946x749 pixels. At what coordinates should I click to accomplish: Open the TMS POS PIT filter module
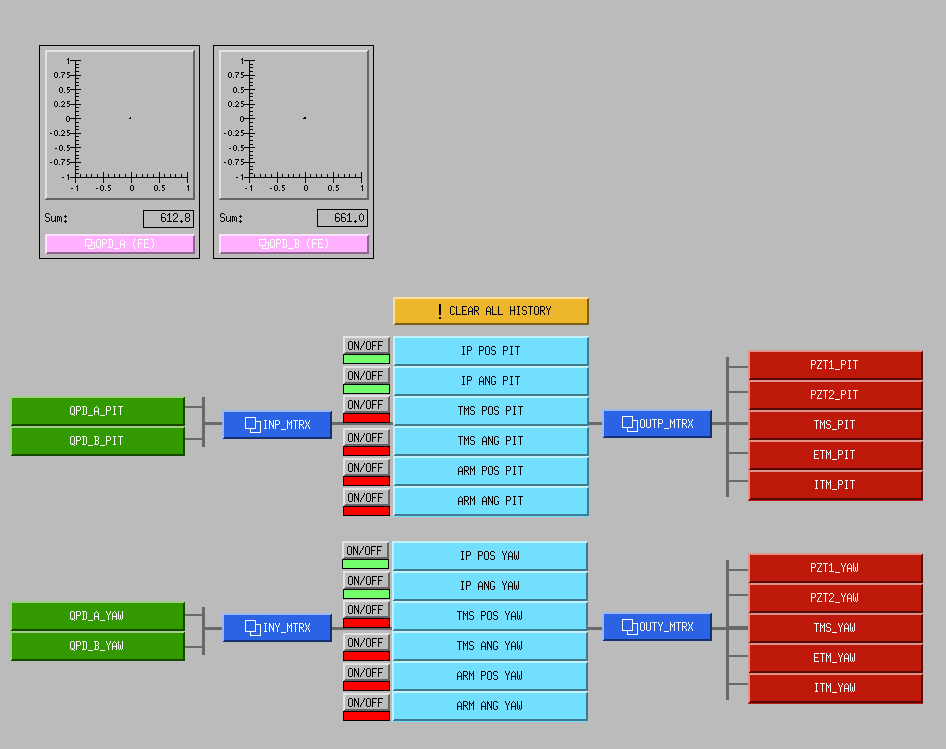point(491,411)
